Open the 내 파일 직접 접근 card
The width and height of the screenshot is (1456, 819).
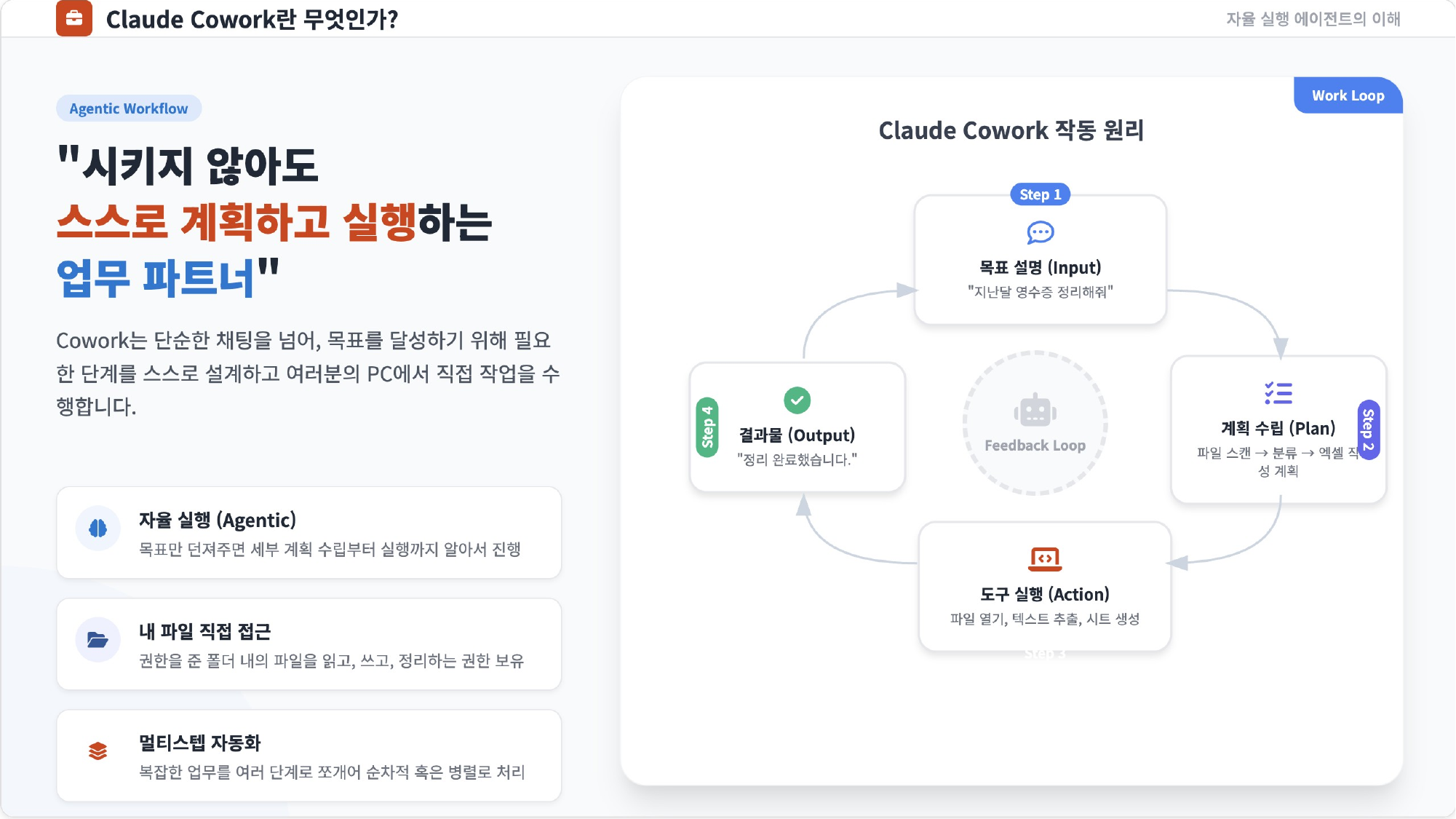pyautogui.click(x=309, y=644)
